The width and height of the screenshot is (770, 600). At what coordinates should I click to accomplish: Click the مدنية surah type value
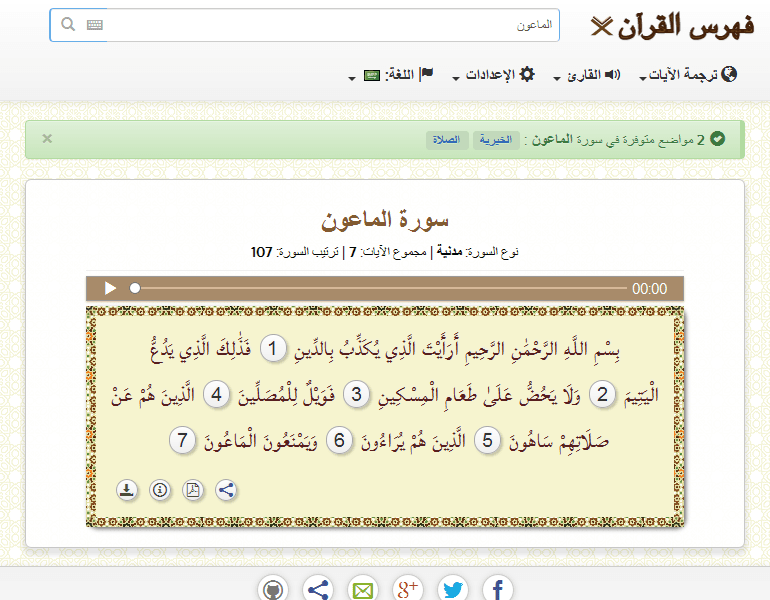tap(449, 252)
